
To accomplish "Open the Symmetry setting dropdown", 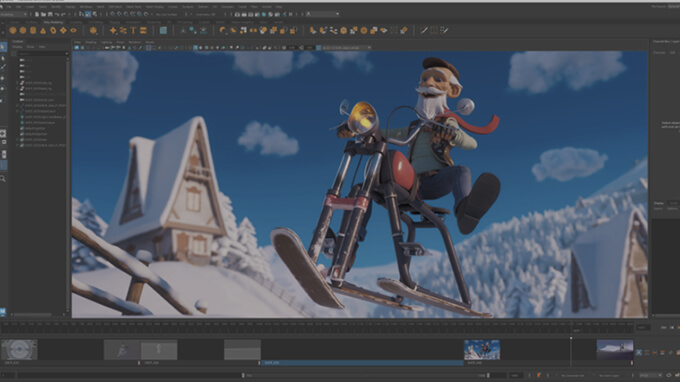I will (x=205, y=14).
